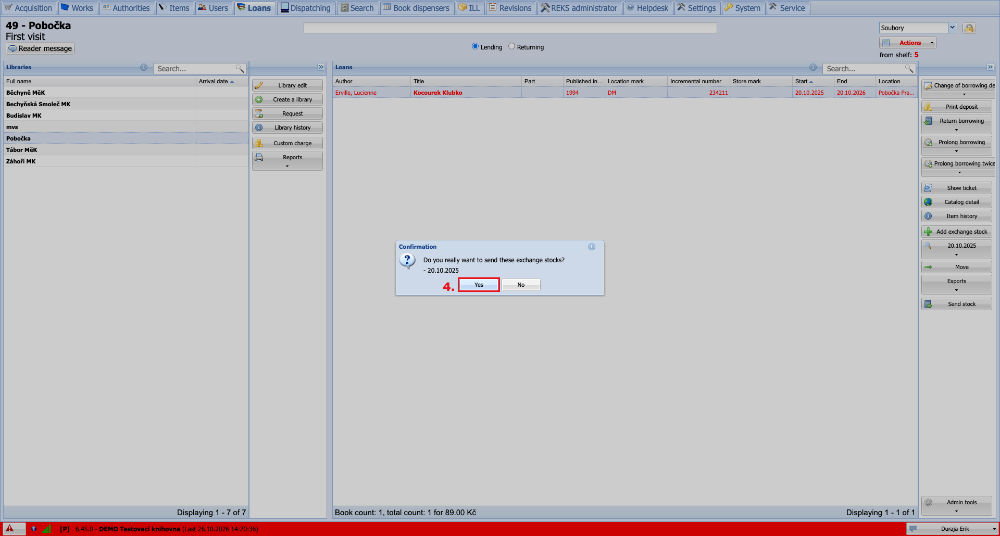Select the Kocourek Klubko loan title
The height and width of the screenshot is (536, 1000).
pos(438,93)
